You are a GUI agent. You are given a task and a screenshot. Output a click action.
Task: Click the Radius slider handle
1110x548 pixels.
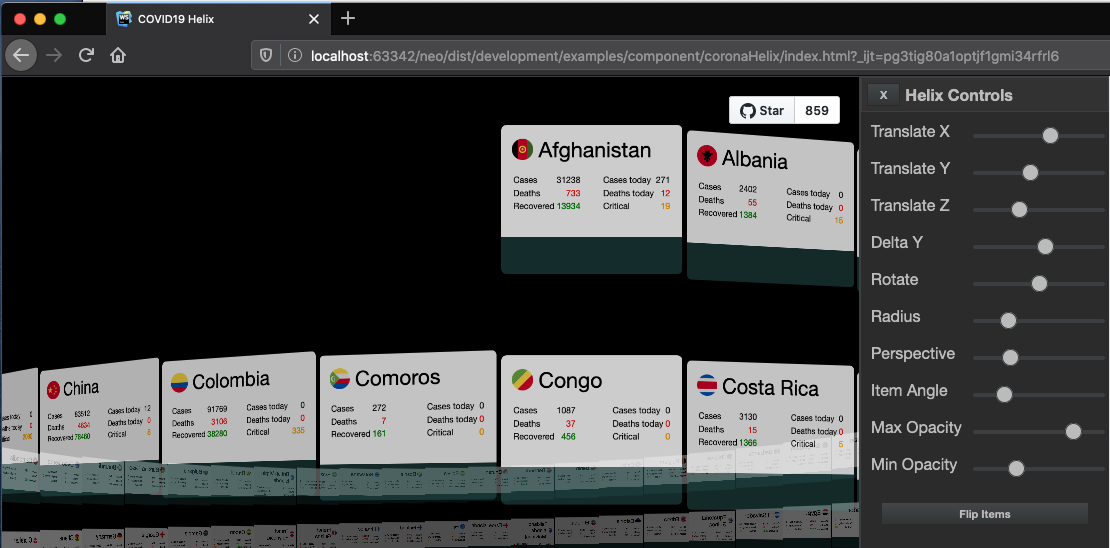1009,321
